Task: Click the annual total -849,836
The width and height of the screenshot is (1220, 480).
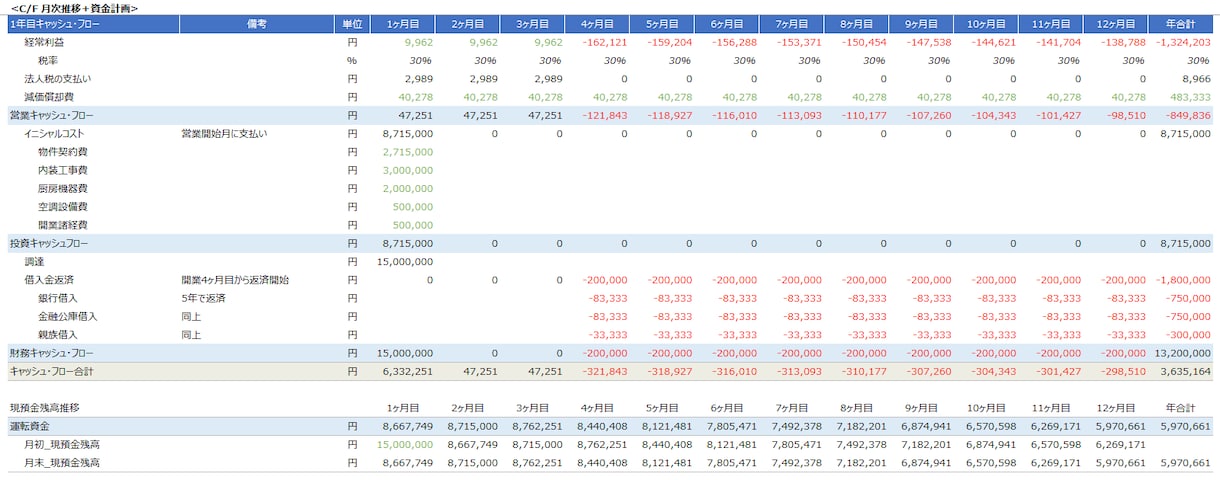Action: pyautogui.click(x=1188, y=115)
